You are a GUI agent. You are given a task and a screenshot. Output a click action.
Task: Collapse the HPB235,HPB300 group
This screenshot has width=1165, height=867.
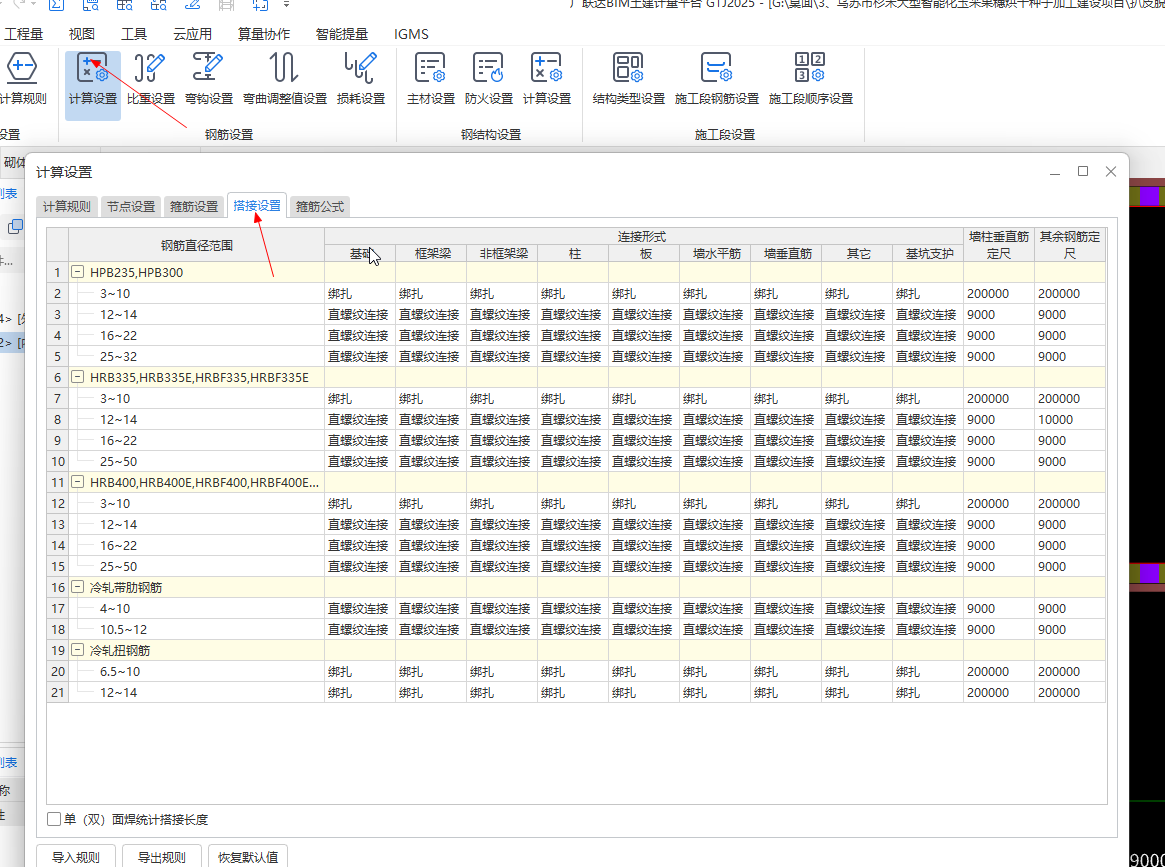coord(77,273)
